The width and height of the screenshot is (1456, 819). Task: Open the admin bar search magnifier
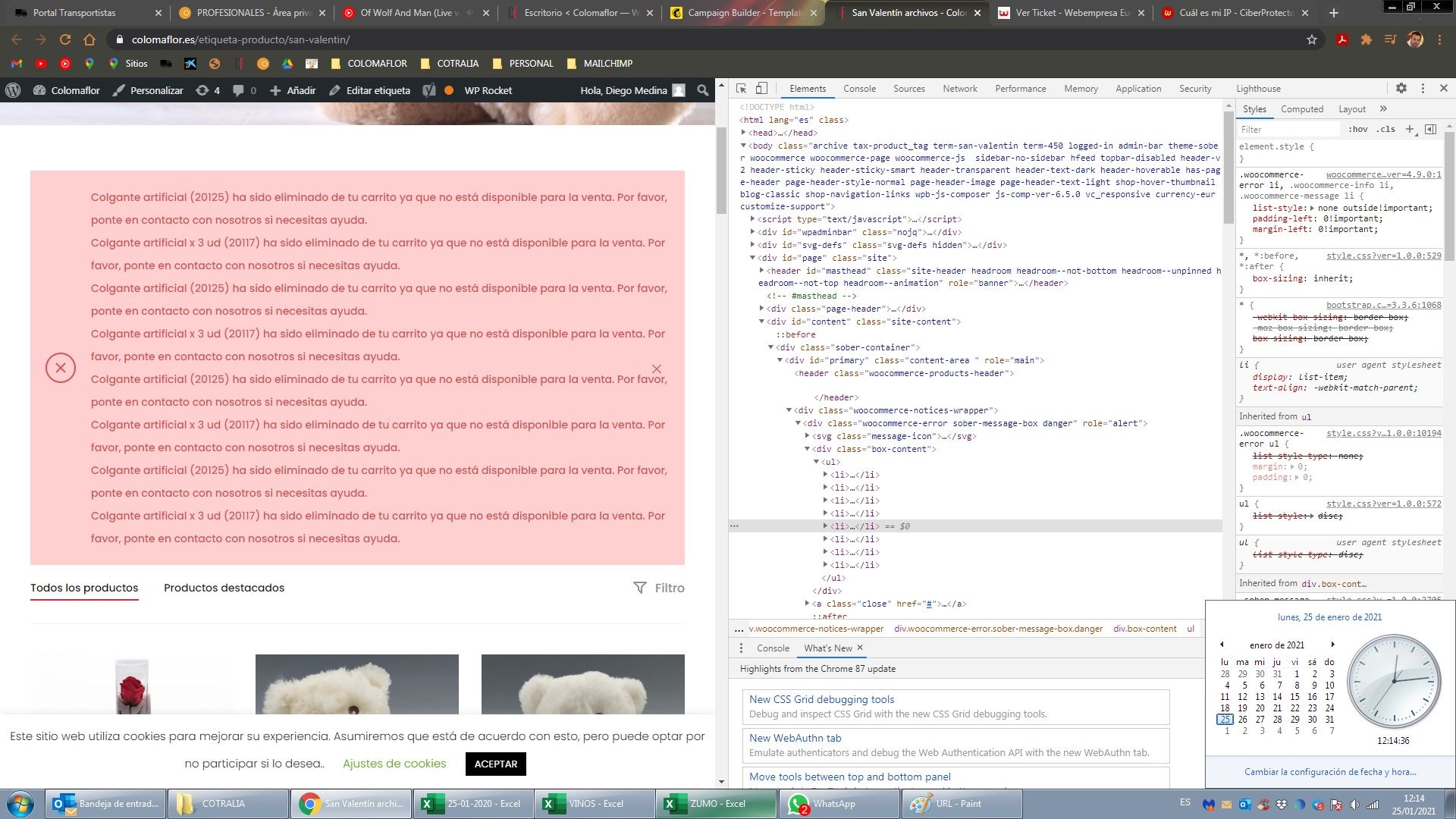click(703, 90)
